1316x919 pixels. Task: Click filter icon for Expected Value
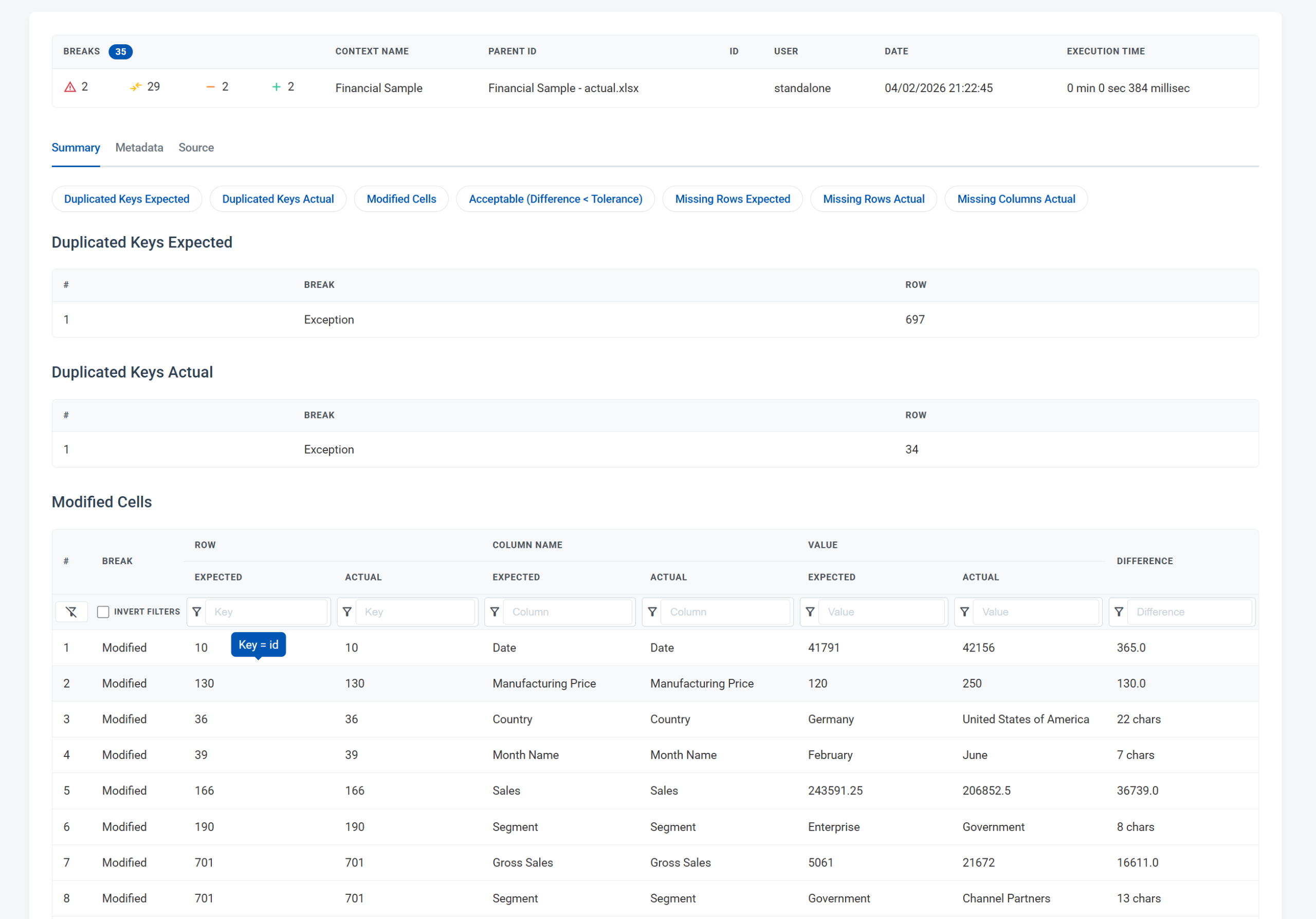[x=810, y=611]
